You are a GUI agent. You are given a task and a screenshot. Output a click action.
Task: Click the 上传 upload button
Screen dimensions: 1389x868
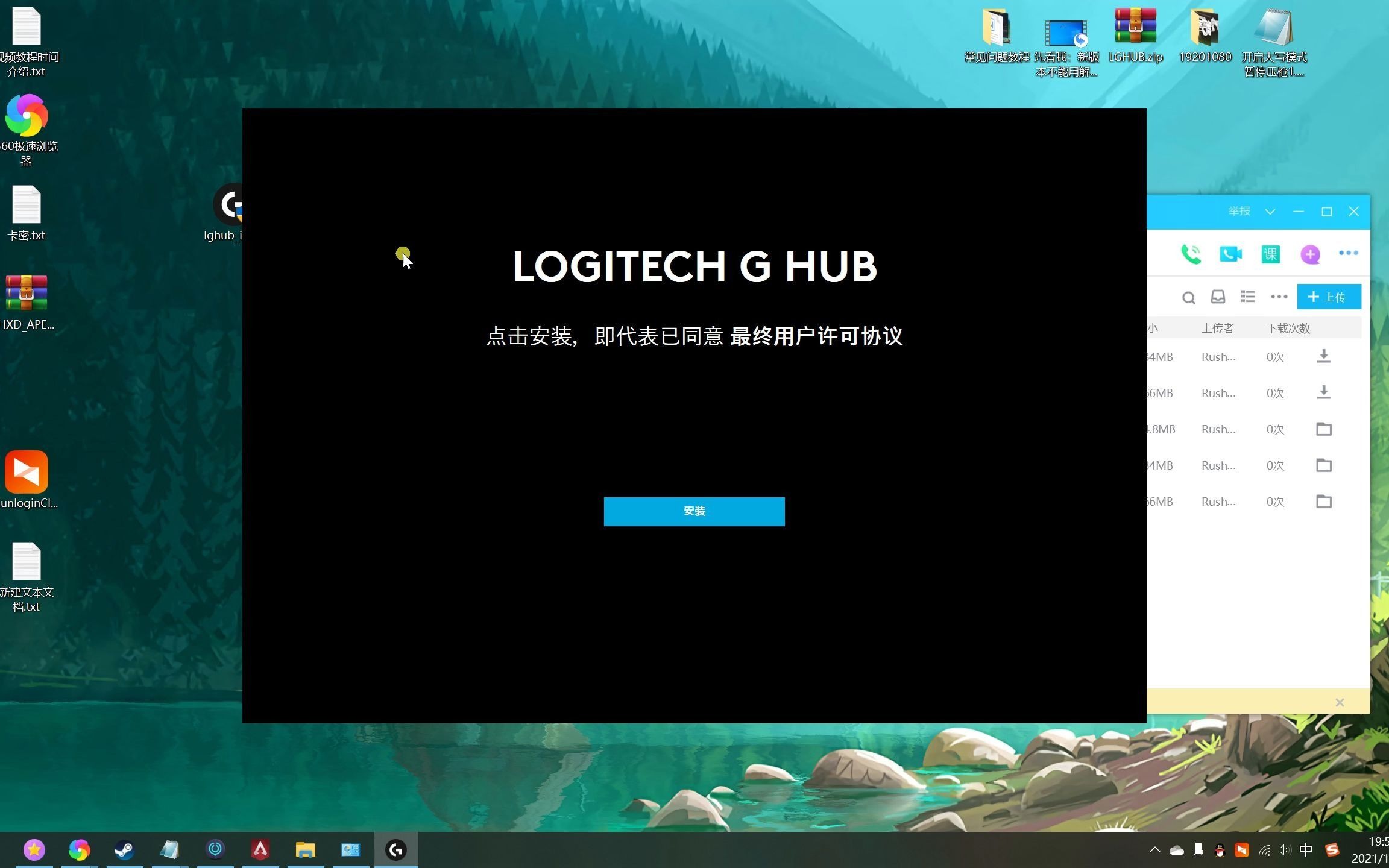click(x=1329, y=297)
